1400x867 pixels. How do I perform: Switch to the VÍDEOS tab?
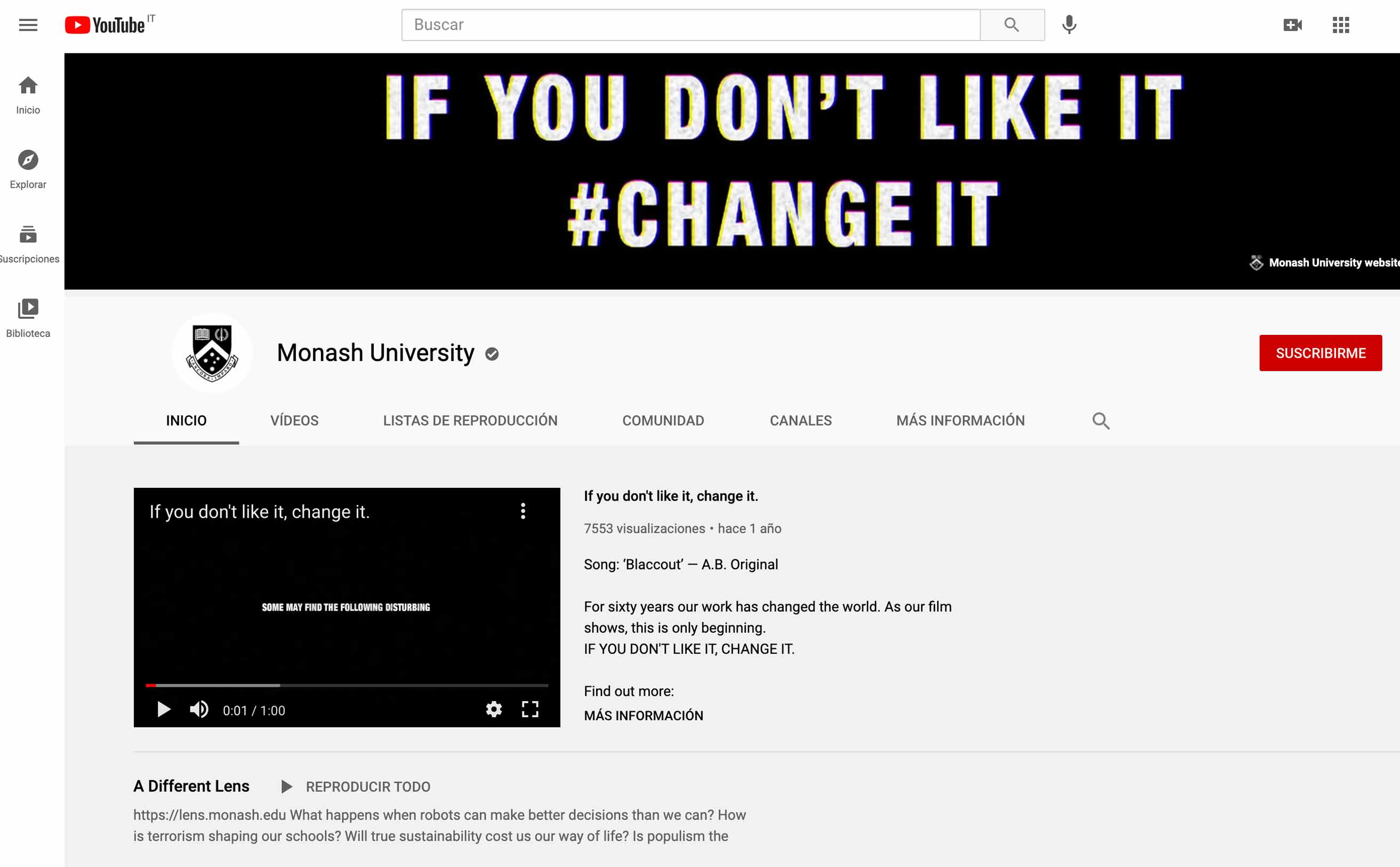pyautogui.click(x=294, y=420)
